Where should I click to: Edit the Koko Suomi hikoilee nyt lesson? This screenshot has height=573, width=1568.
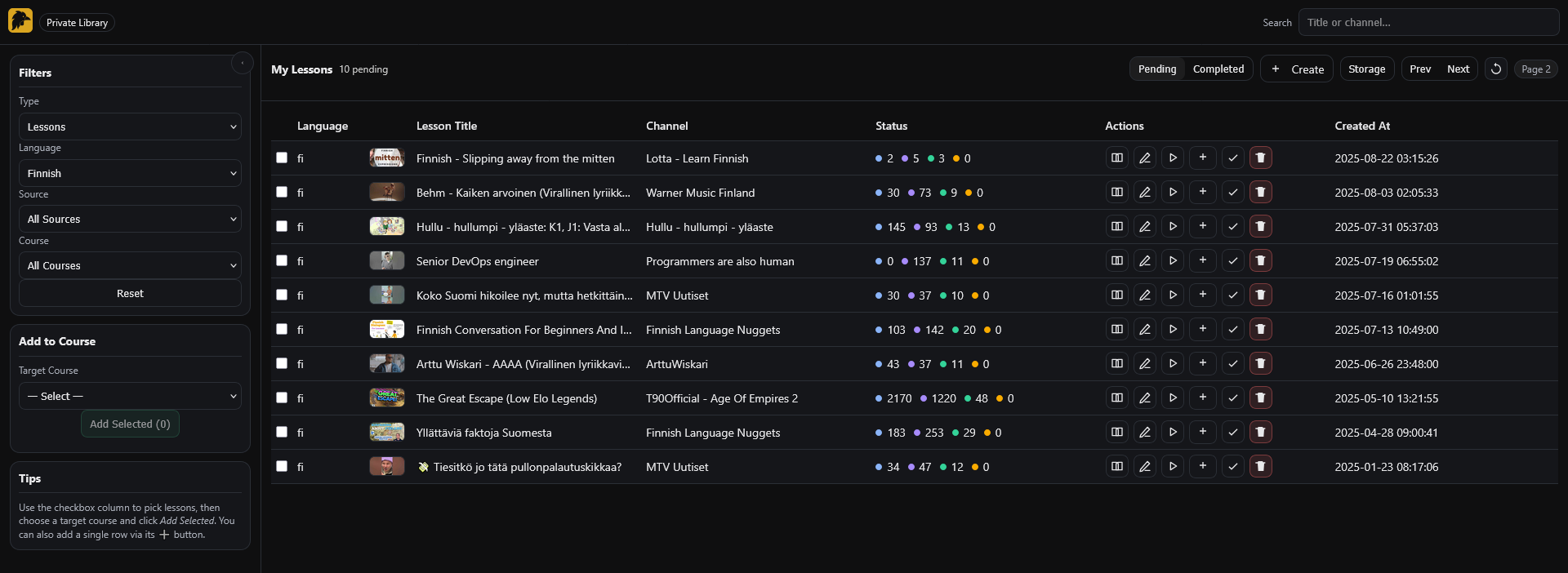(1145, 295)
